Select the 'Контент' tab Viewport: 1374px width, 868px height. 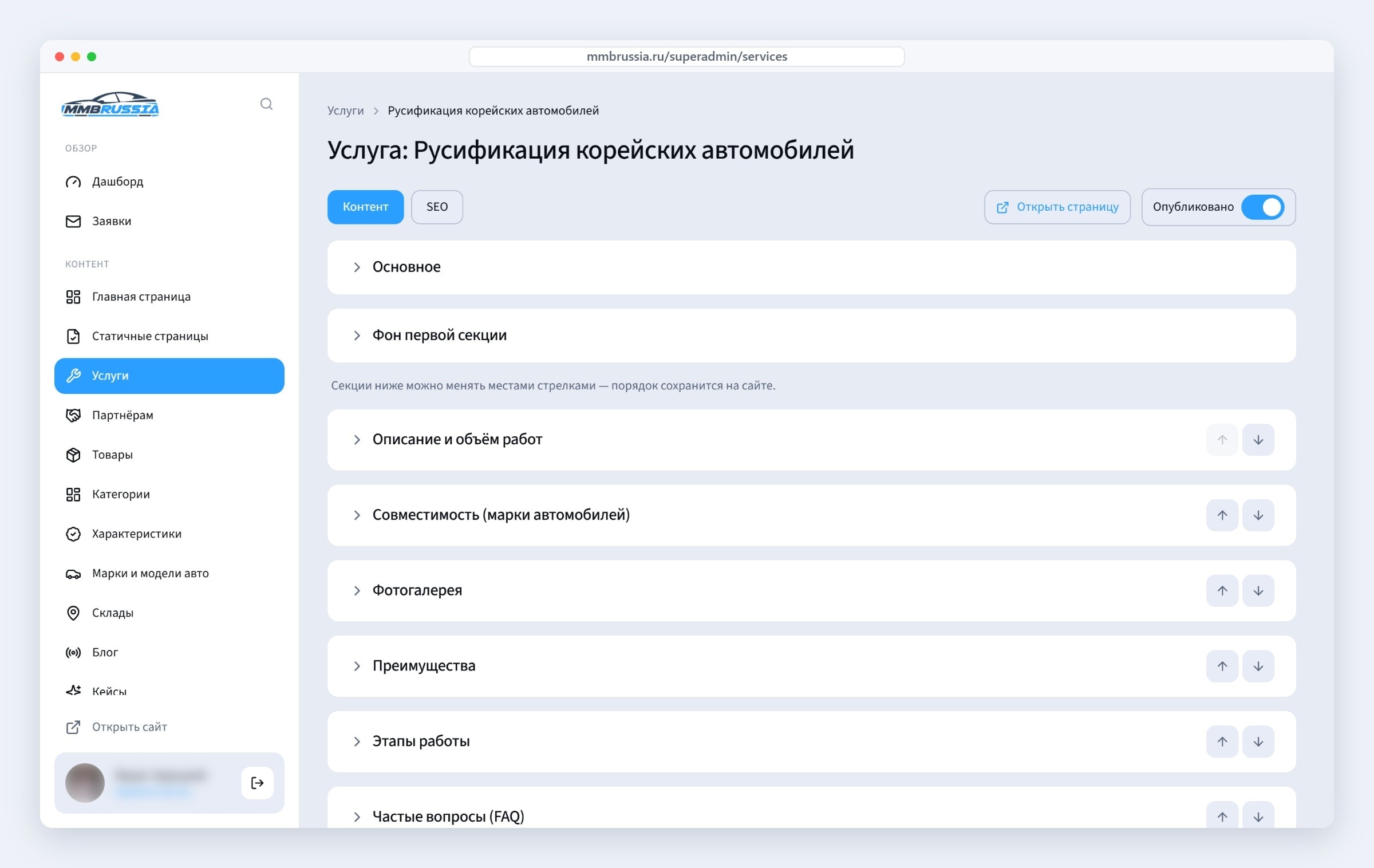coord(365,207)
